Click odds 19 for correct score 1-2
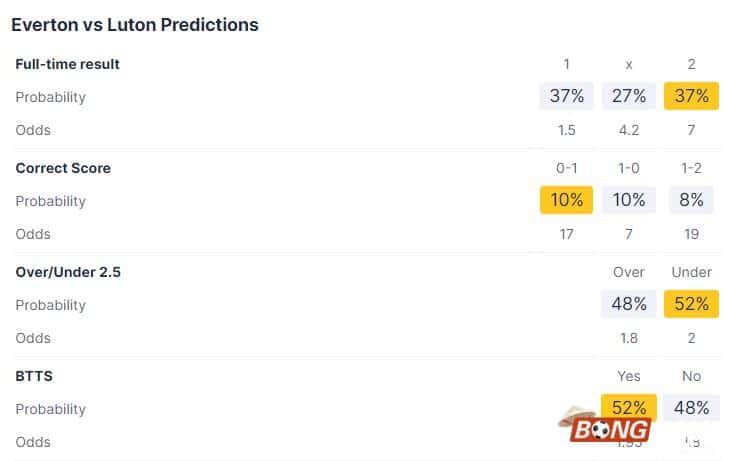Image resolution: width=732 pixels, height=461 pixels. point(691,234)
